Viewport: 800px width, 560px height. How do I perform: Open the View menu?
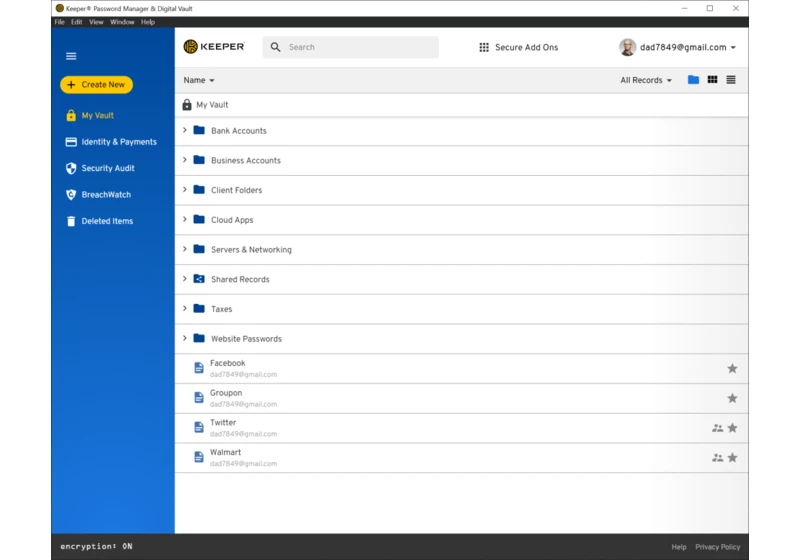pyautogui.click(x=96, y=22)
